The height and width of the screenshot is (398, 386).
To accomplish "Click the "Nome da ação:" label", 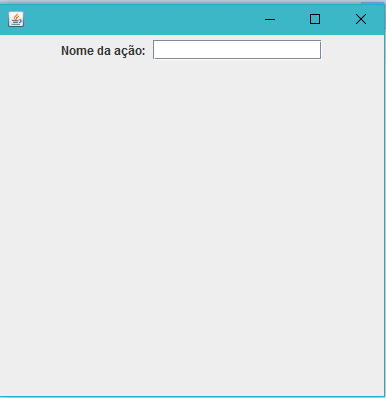I will (x=103, y=51).
